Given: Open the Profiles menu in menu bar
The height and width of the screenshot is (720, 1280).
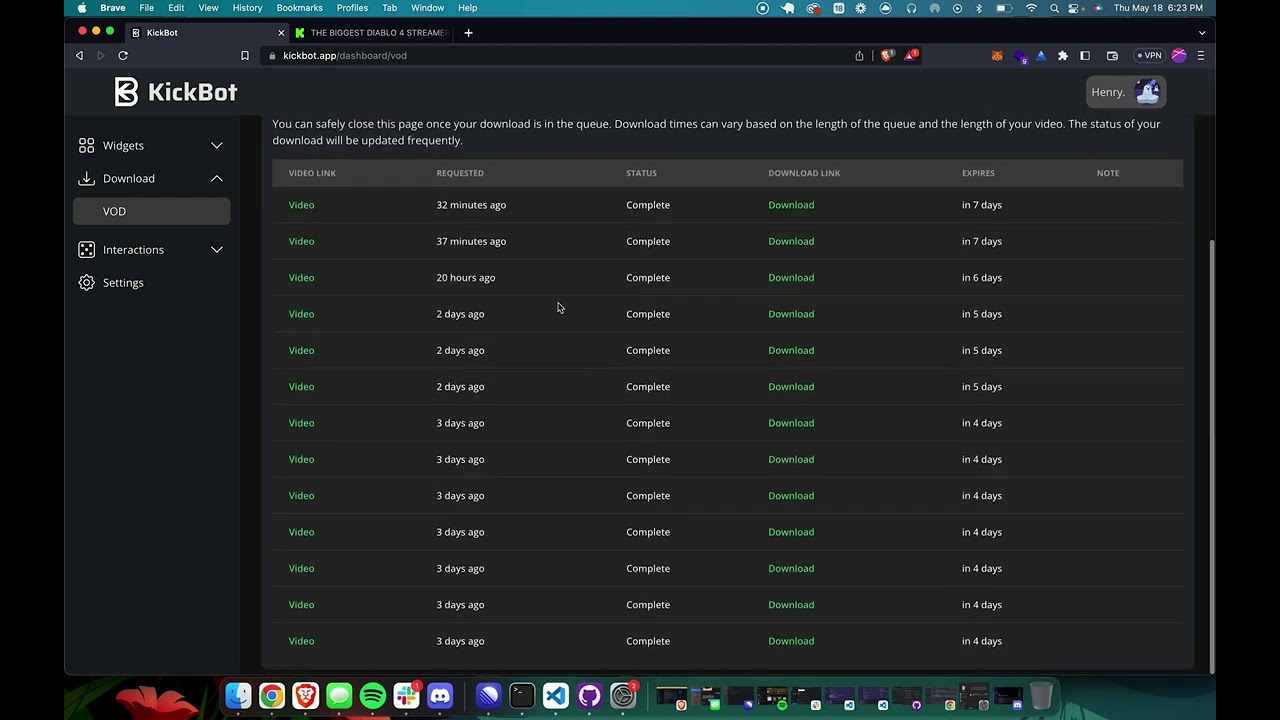Looking at the screenshot, I should [352, 8].
